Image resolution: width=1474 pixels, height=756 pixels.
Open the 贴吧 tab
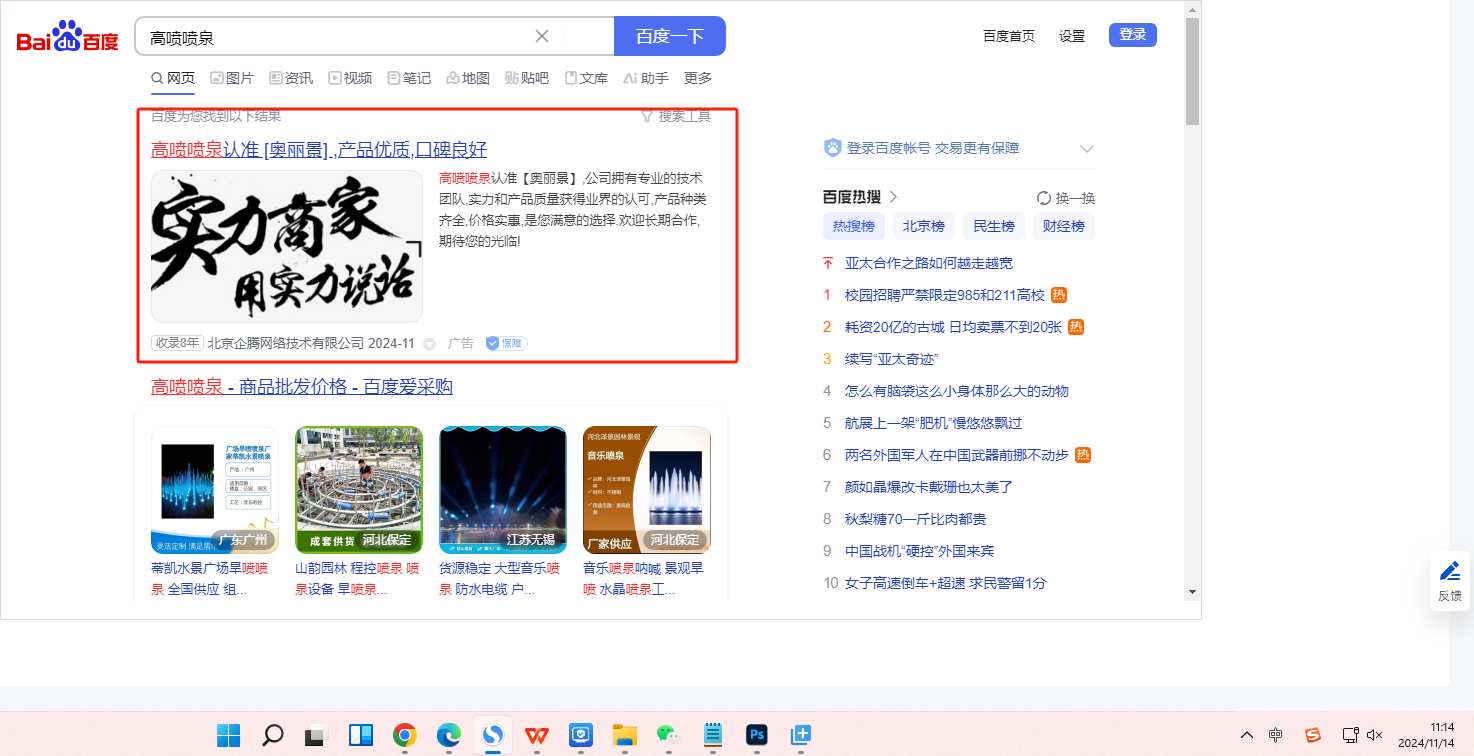pos(527,78)
